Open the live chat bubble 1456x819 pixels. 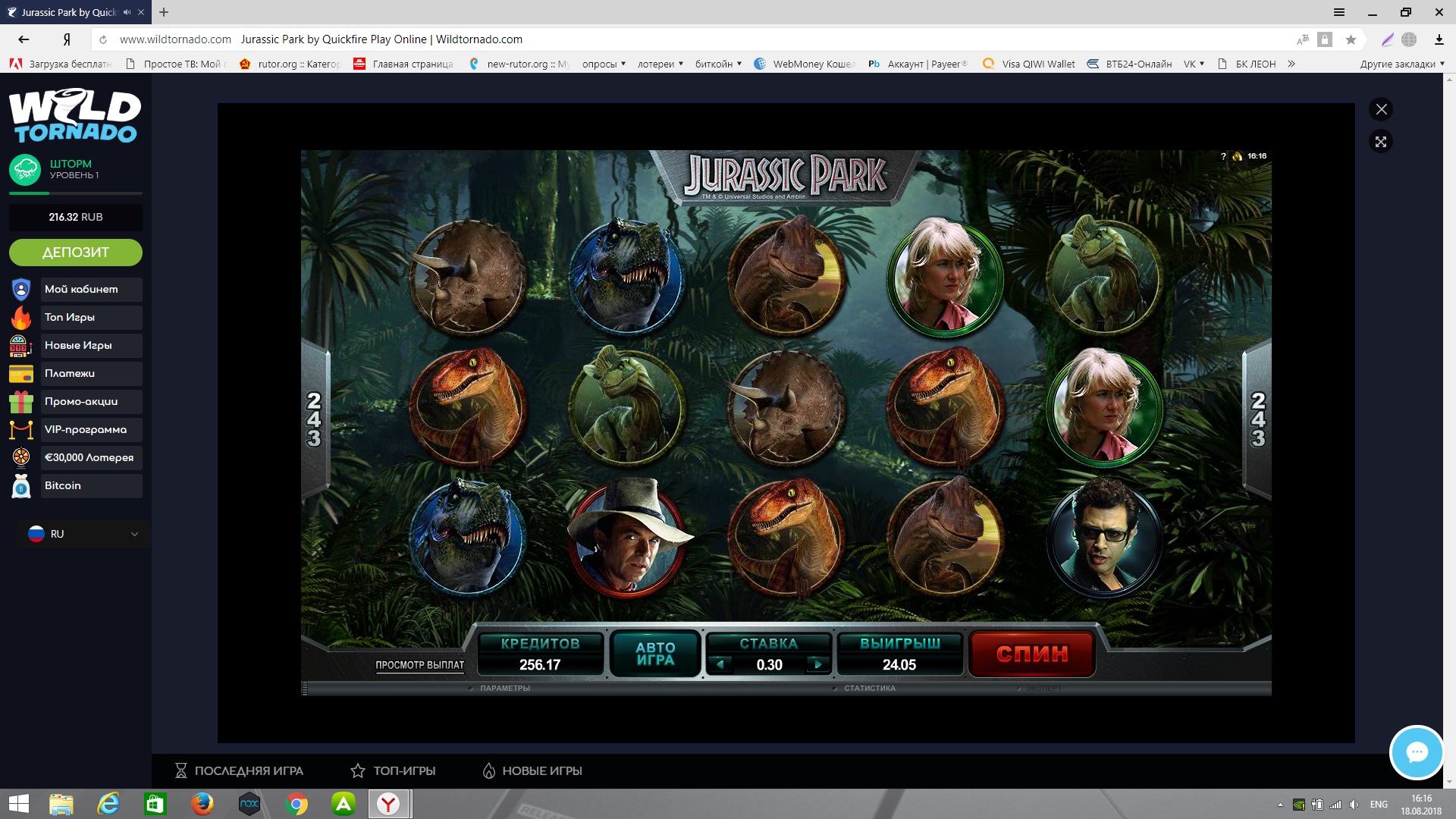coord(1416,752)
